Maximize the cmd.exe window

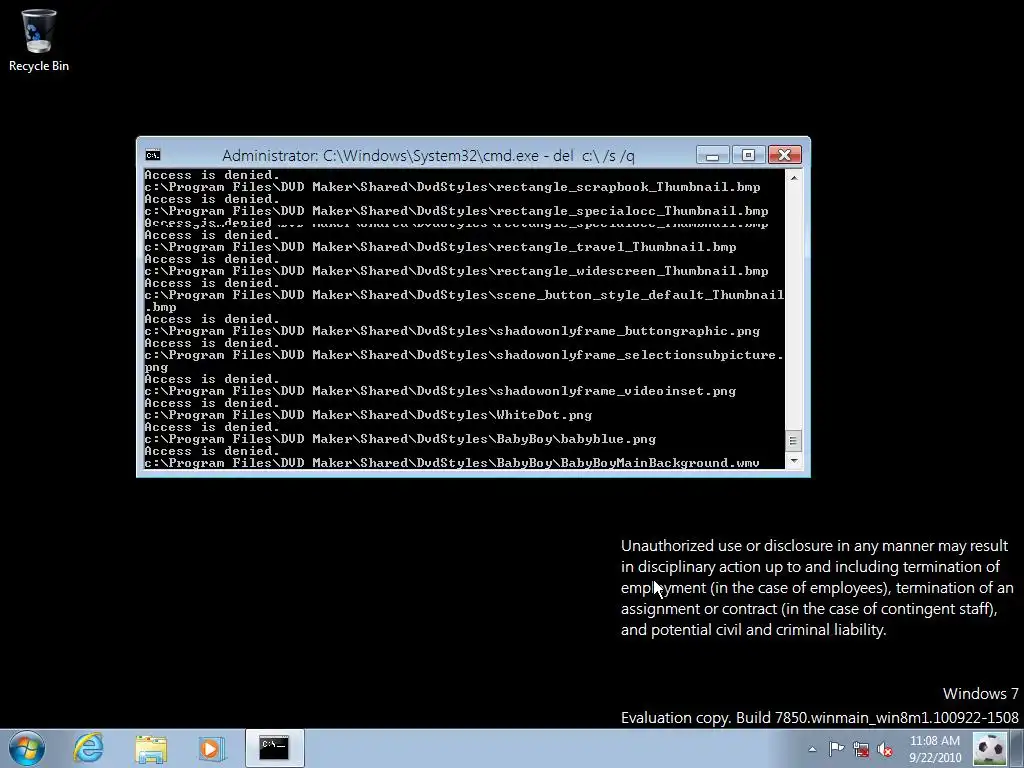748,155
